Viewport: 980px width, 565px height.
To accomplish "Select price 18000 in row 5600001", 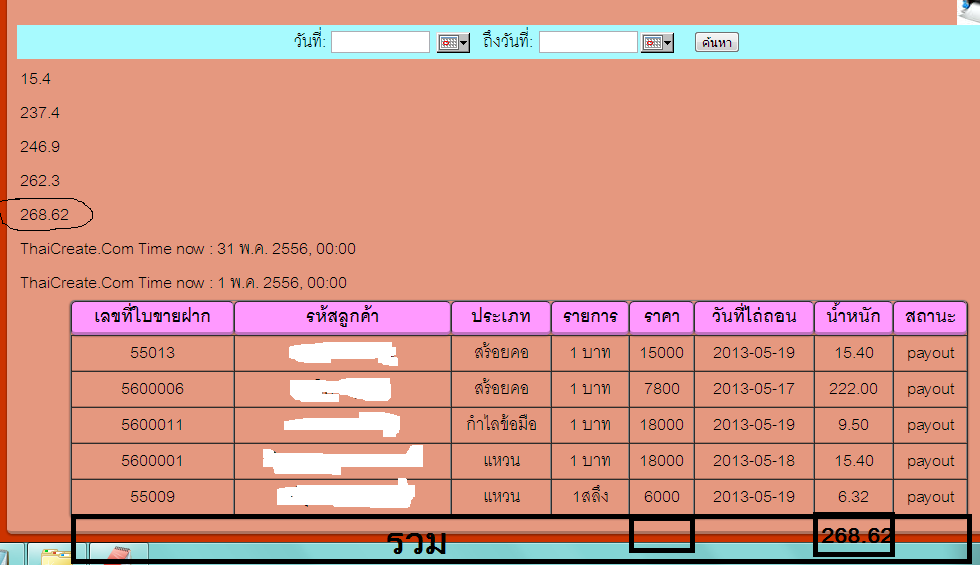I will (662, 461).
